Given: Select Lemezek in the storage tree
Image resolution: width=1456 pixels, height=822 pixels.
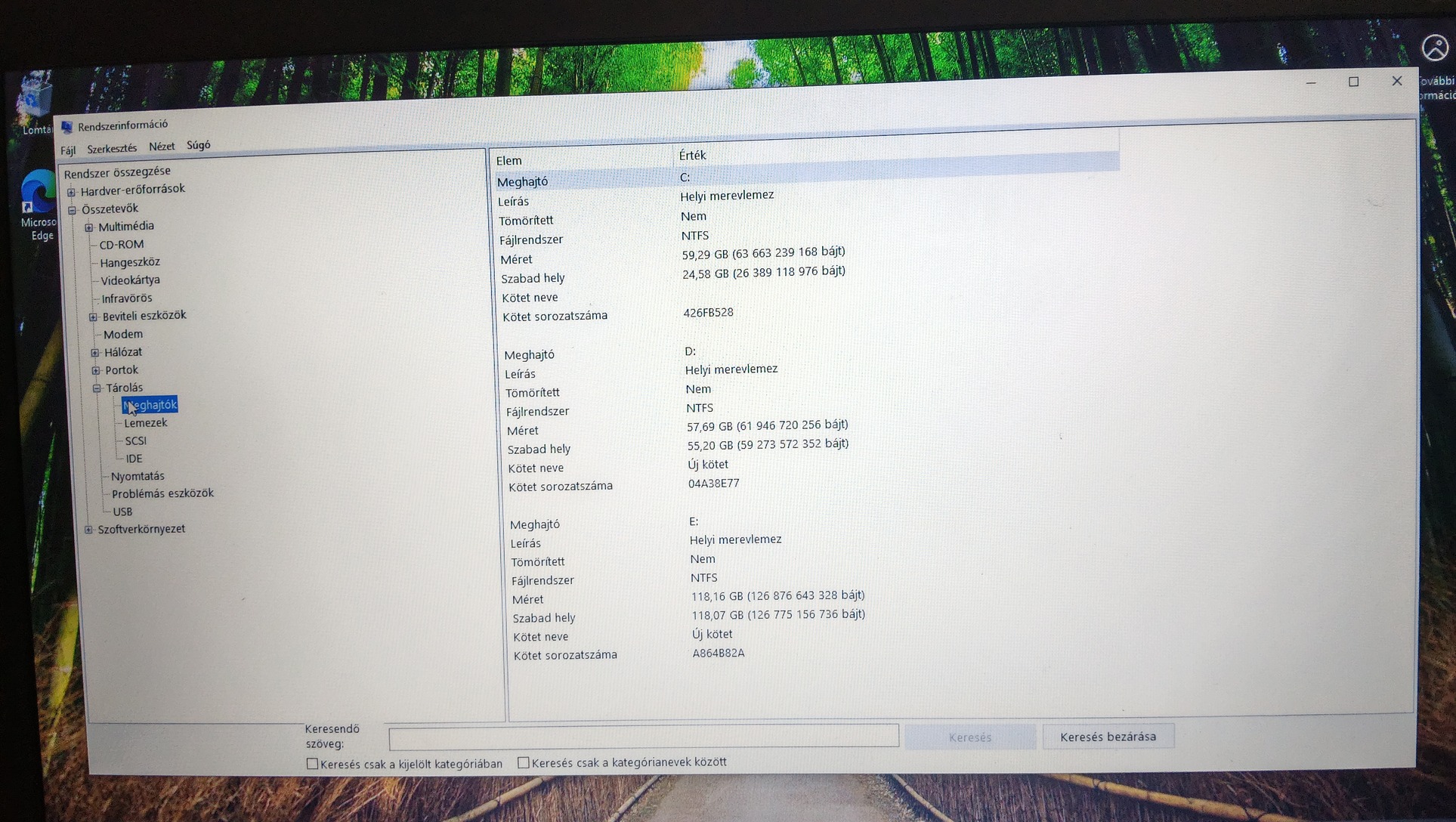Looking at the screenshot, I should (x=145, y=423).
